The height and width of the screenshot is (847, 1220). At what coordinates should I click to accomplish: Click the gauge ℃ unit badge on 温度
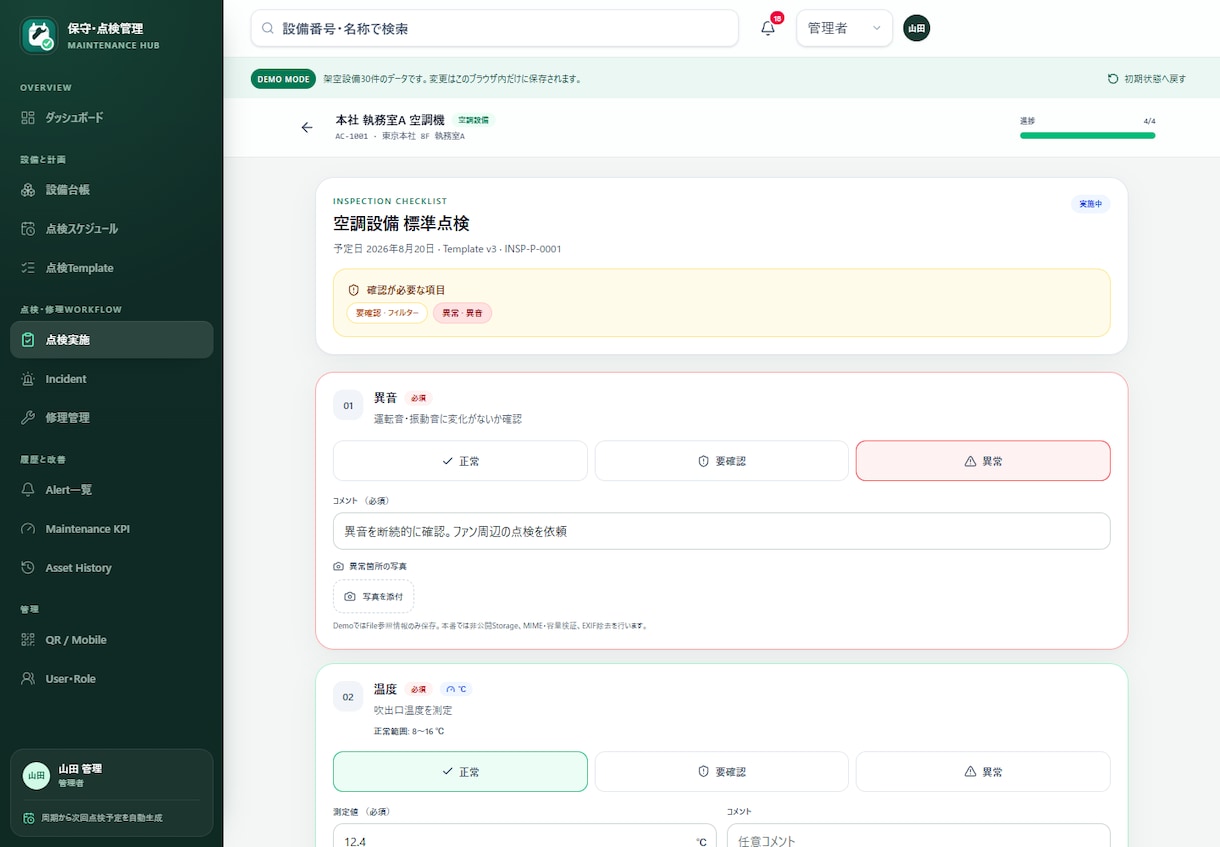click(456, 689)
